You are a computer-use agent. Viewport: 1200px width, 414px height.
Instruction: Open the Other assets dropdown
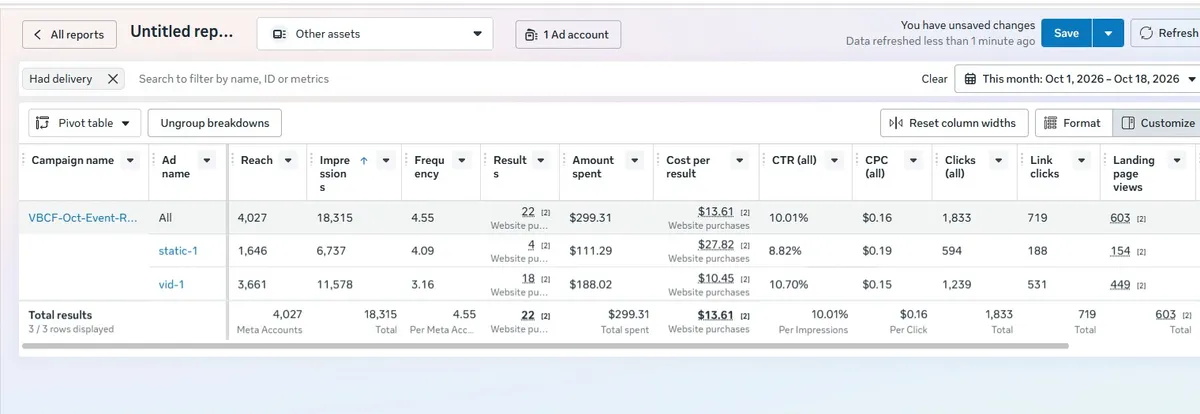click(x=375, y=34)
